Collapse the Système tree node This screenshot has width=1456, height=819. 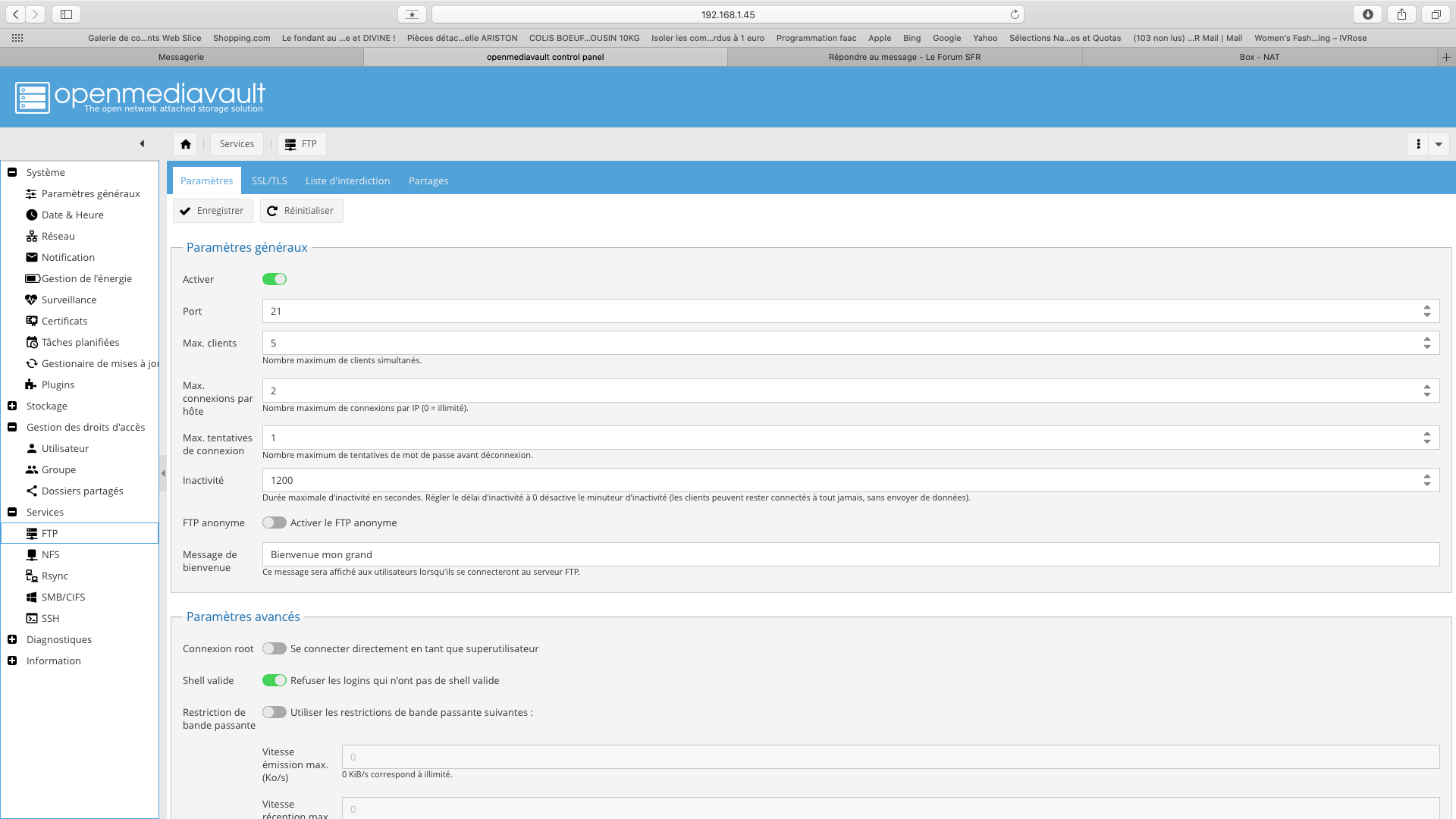[12, 173]
